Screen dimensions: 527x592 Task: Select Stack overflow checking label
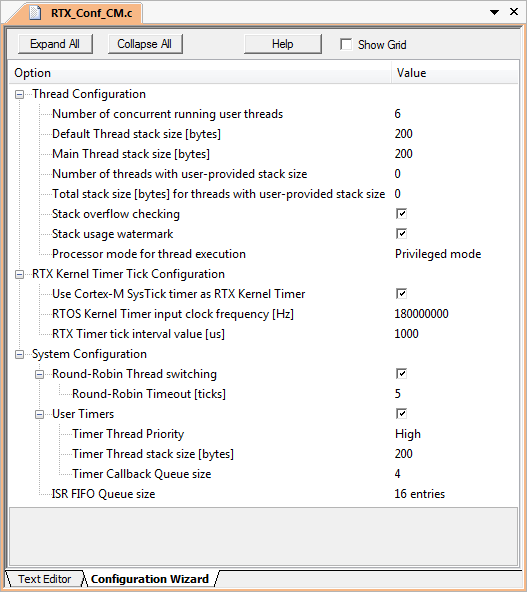click(x=116, y=214)
